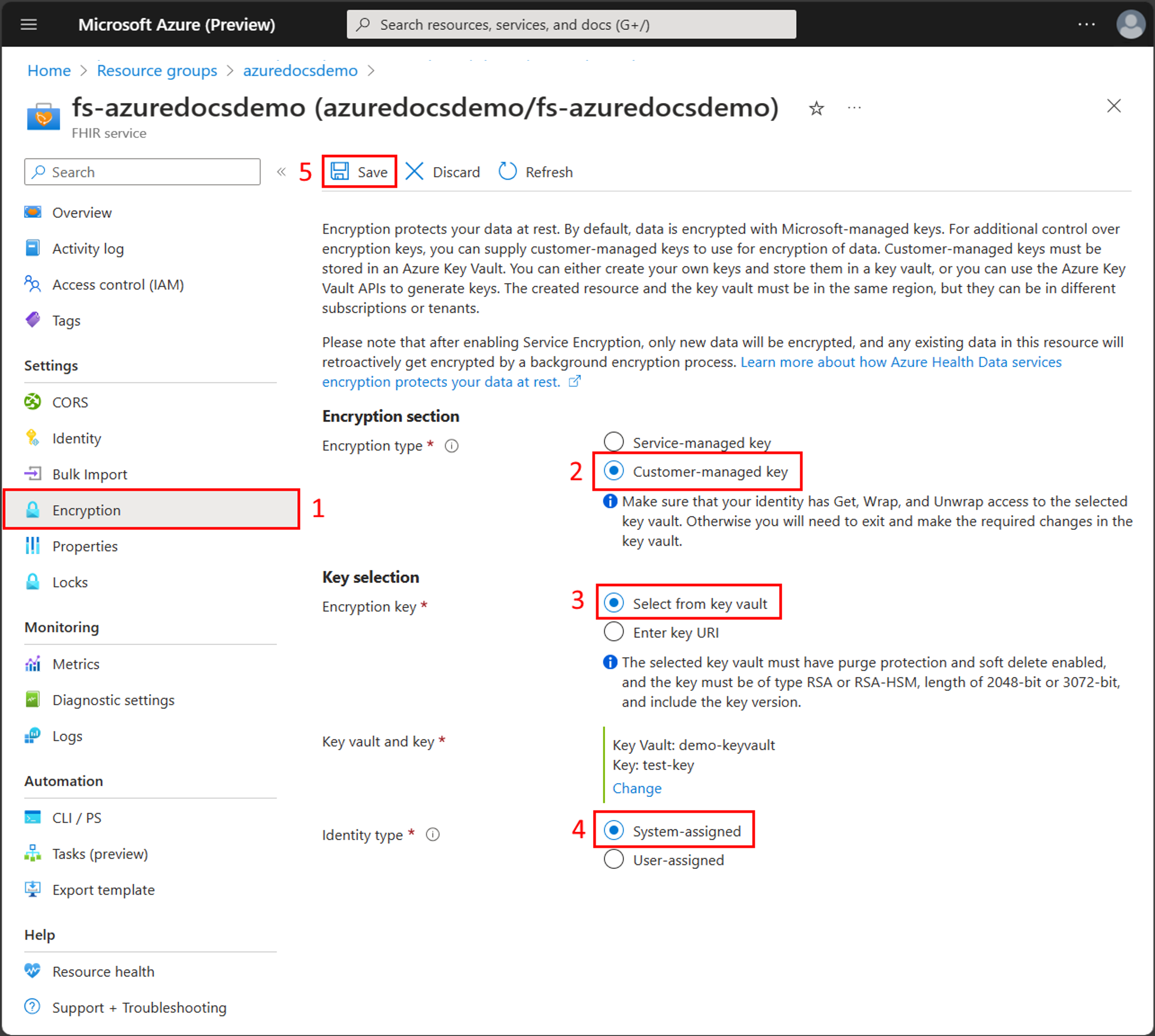Collapse the left sidebar with chevrons

tap(281, 172)
